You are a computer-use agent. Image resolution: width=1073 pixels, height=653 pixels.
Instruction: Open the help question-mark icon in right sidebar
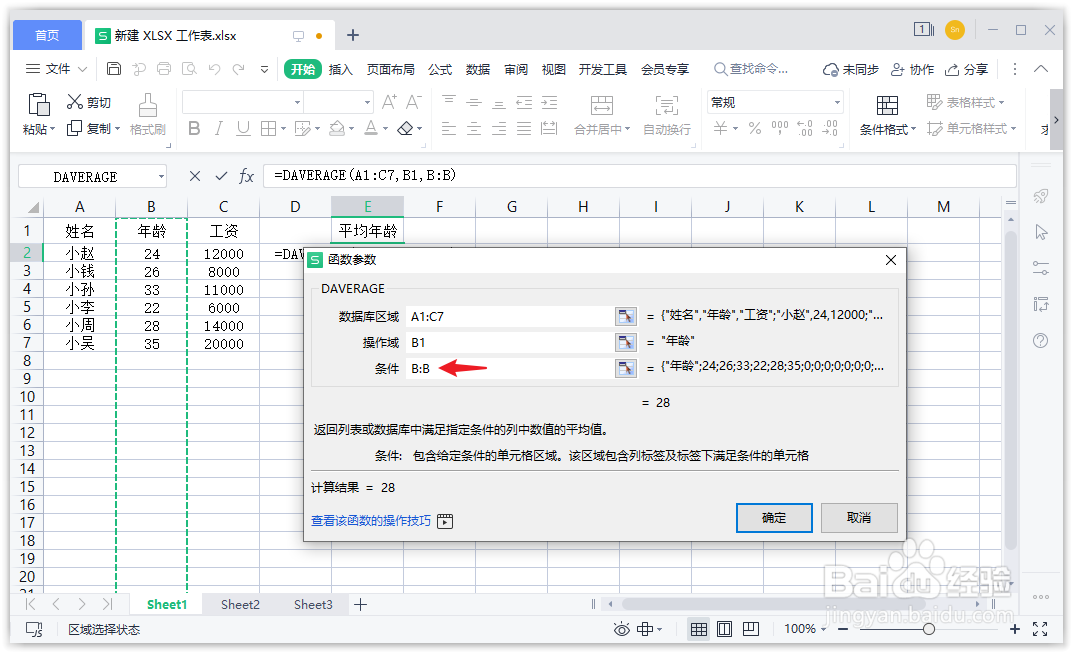point(1040,340)
